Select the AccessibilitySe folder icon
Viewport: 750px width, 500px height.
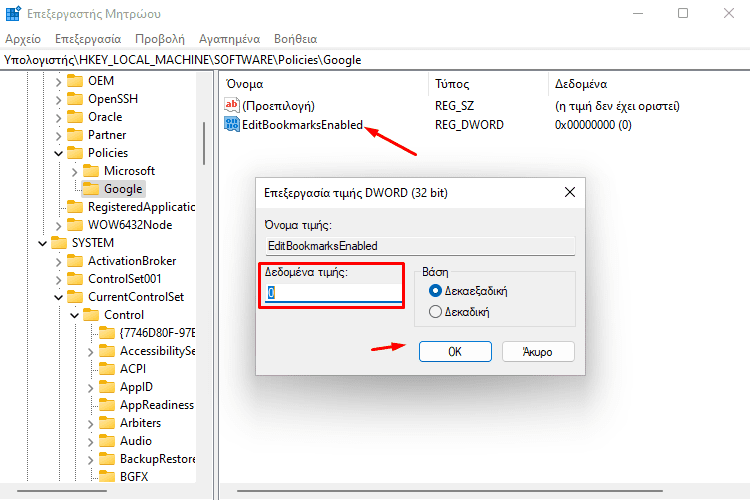(107, 351)
